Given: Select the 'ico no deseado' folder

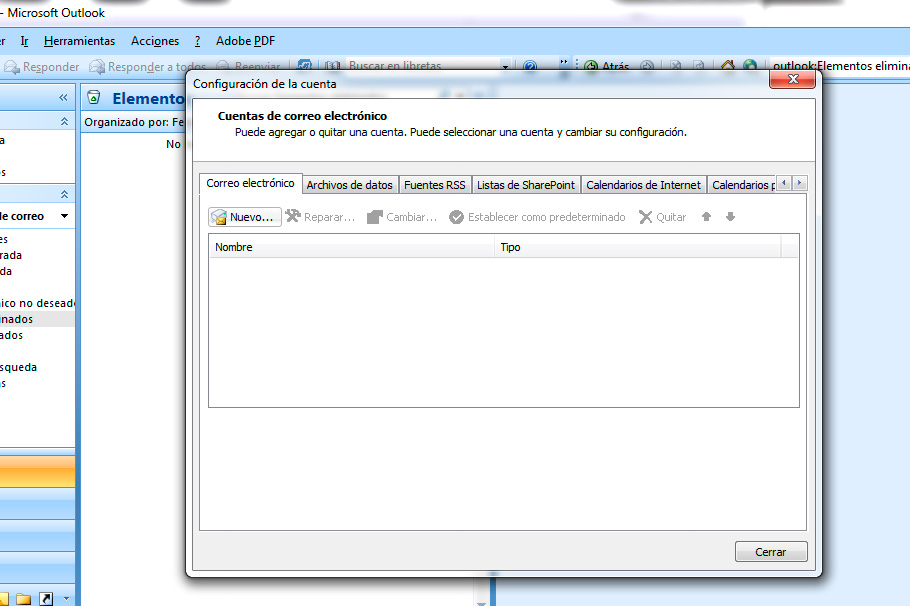Looking at the screenshot, I should pyautogui.click(x=37, y=303).
